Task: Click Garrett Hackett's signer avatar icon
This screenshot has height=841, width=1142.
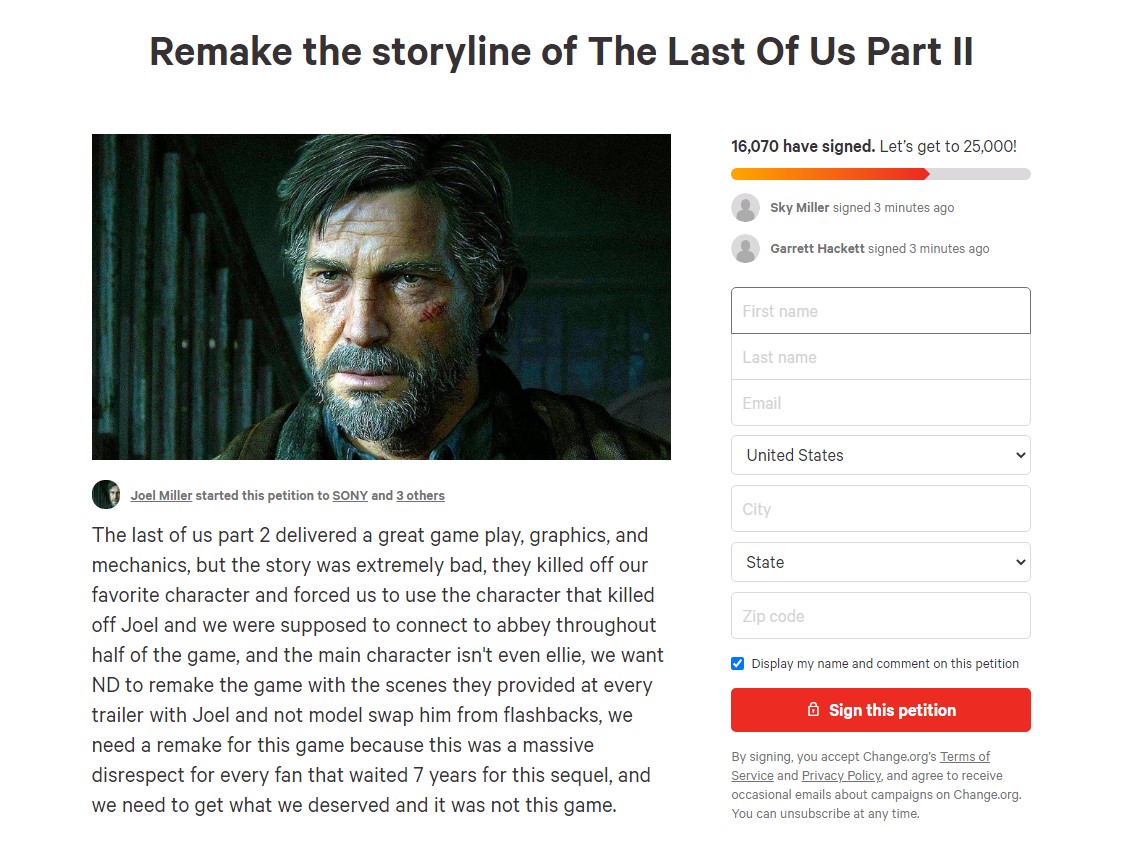Action: (745, 249)
